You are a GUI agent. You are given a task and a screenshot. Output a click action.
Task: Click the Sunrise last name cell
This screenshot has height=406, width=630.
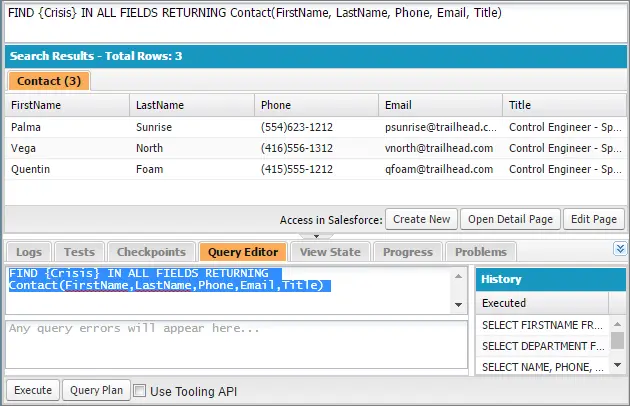(x=192, y=127)
